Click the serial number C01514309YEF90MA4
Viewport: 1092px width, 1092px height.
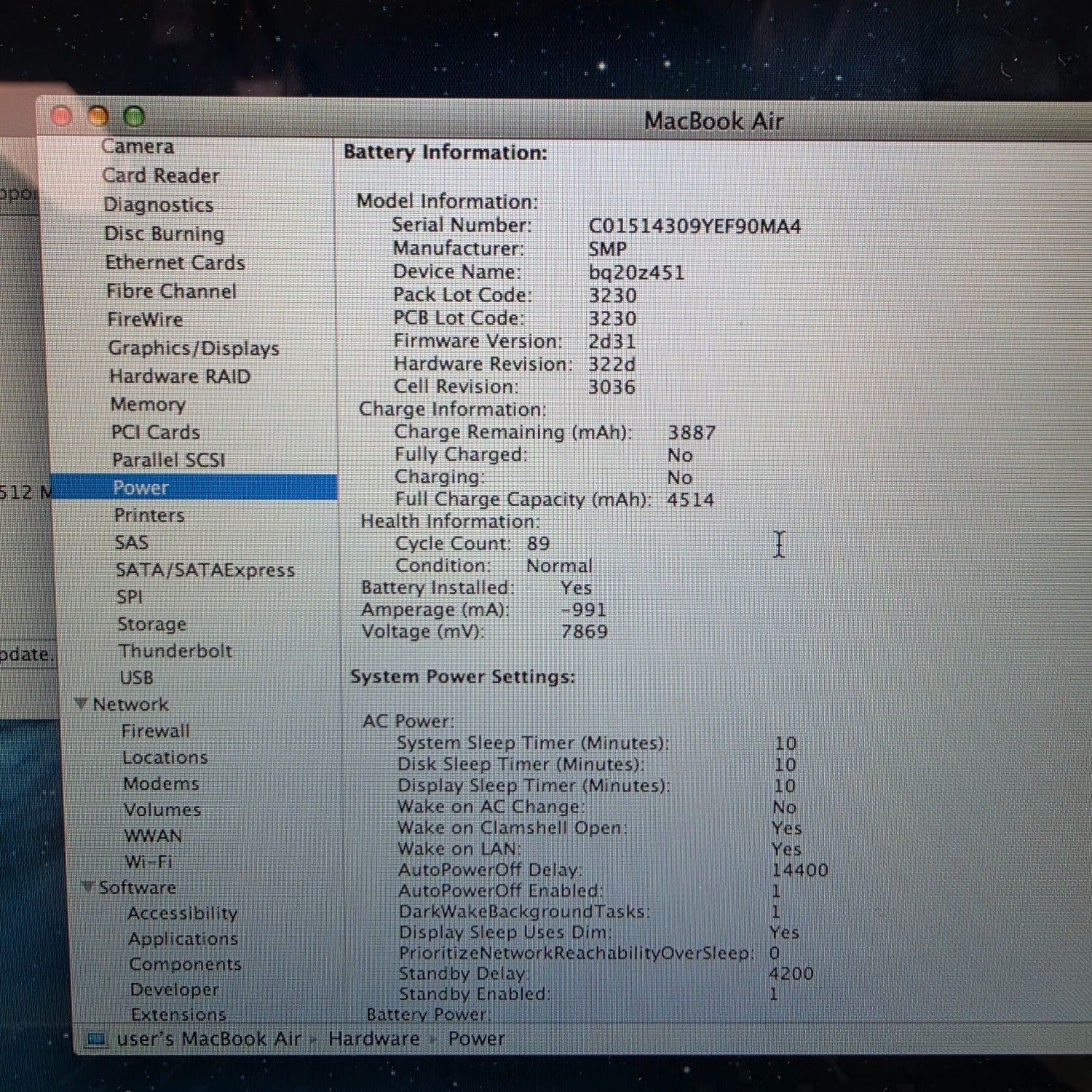tap(695, 226)
